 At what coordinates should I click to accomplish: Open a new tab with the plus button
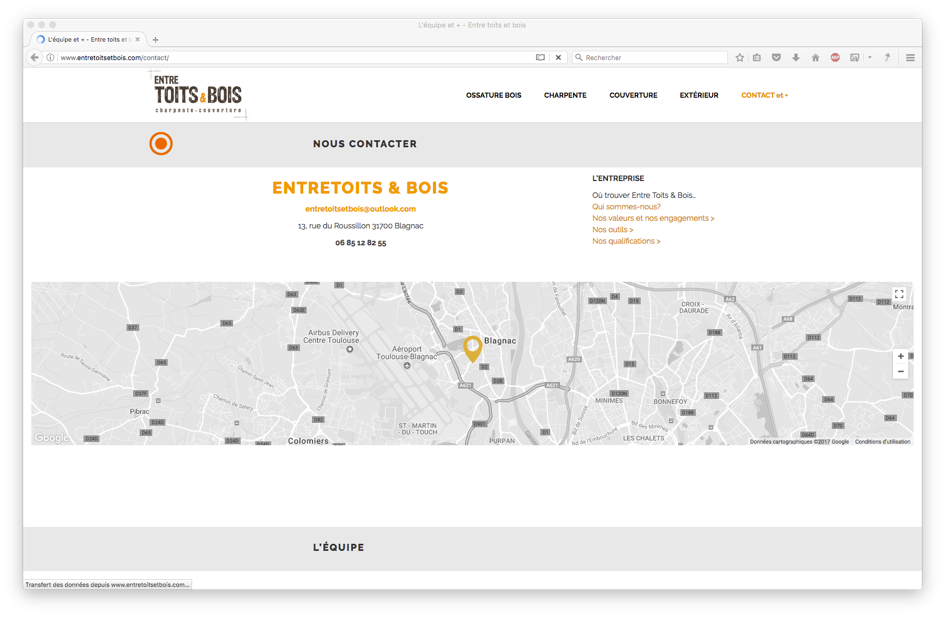point(155,40)
